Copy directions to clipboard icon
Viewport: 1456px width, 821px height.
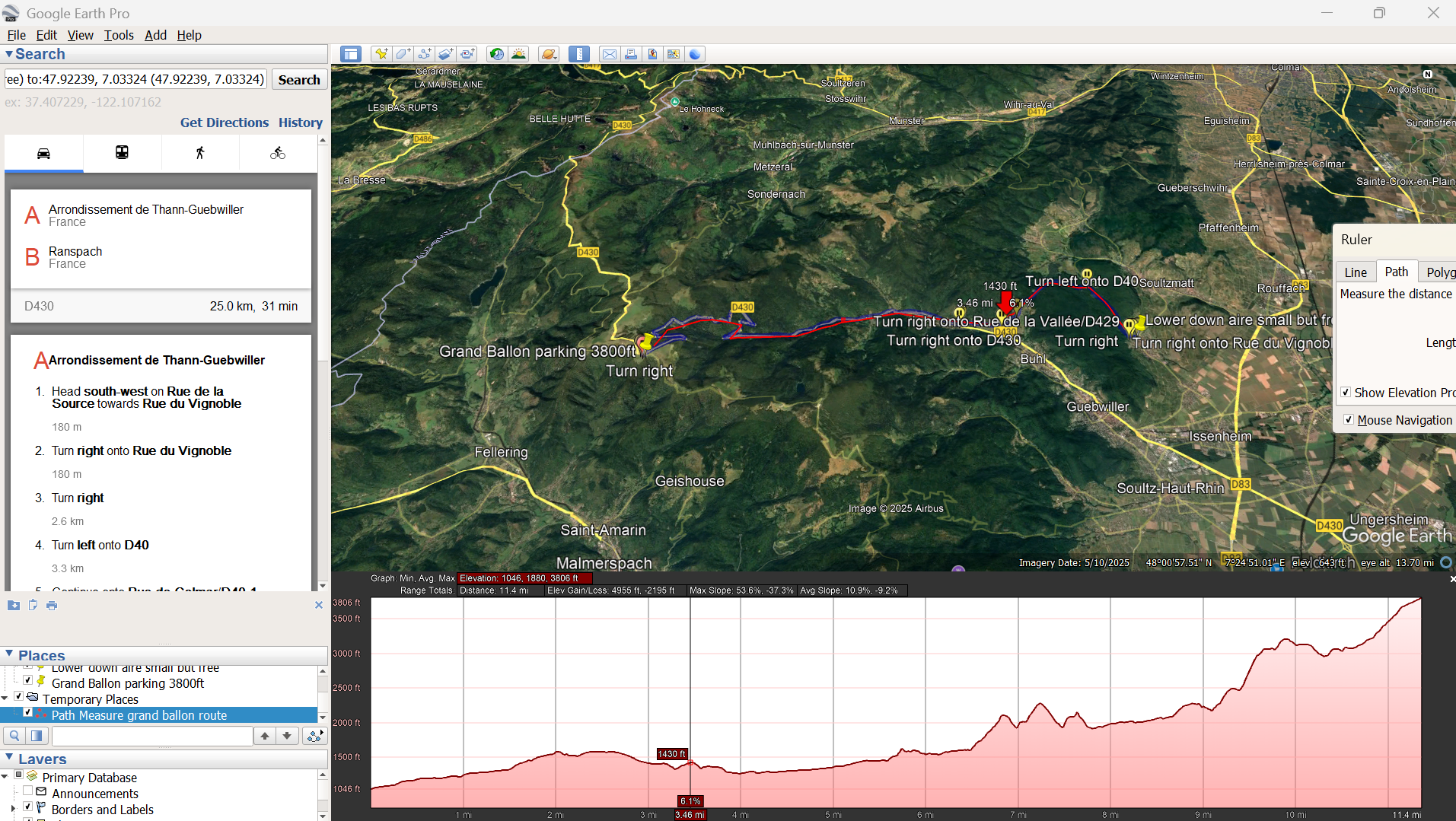point(33,605)
